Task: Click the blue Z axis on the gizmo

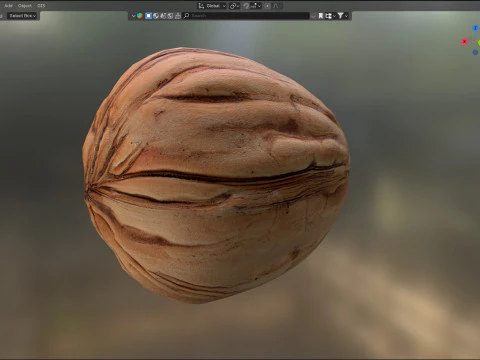Action: pos(476,28)
